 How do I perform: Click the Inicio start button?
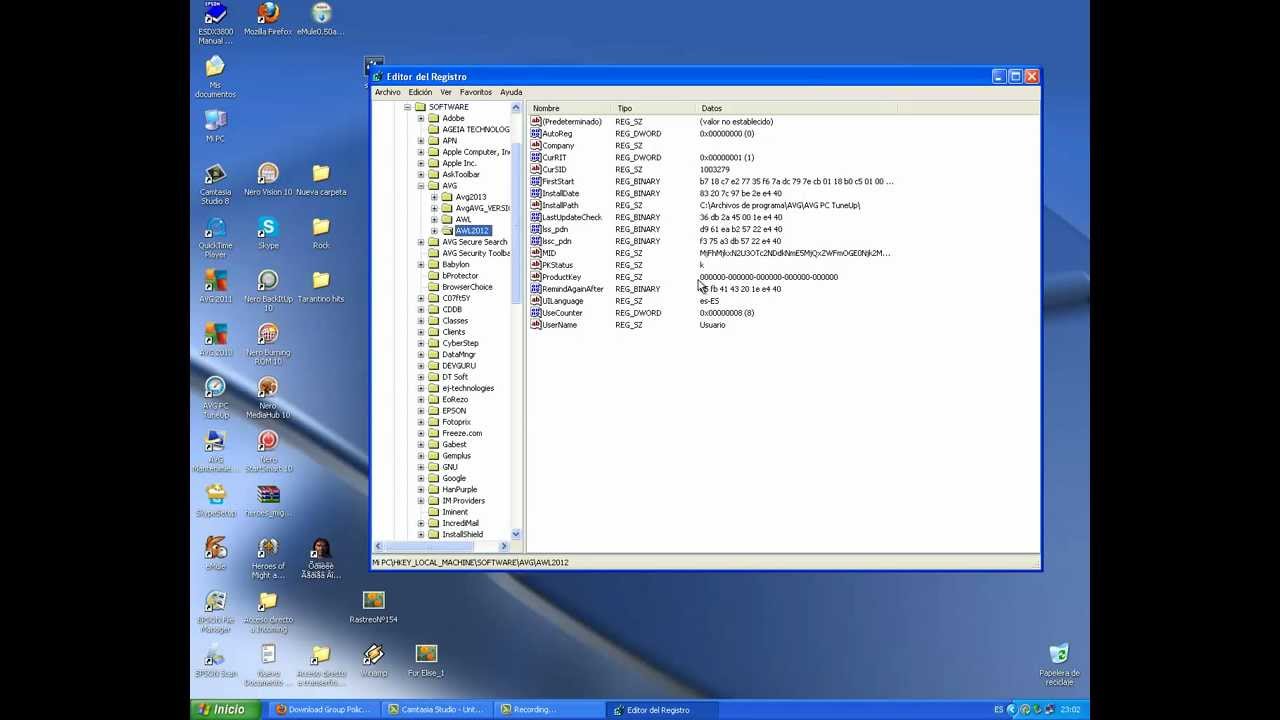(x=222, y=709)
